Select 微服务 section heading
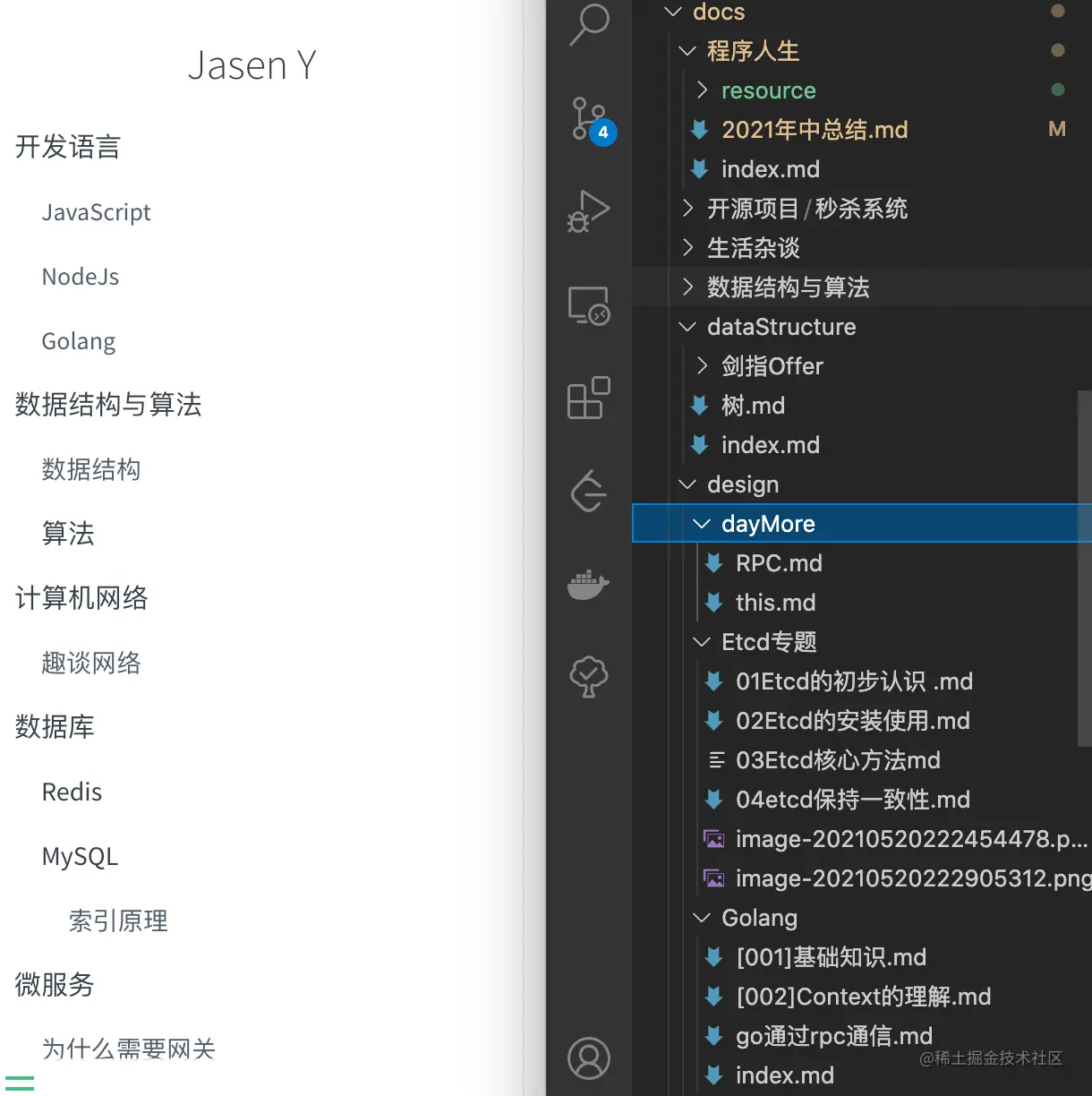The height and width of the screenshot is (1096, 1092). click(x=55, y=985)
